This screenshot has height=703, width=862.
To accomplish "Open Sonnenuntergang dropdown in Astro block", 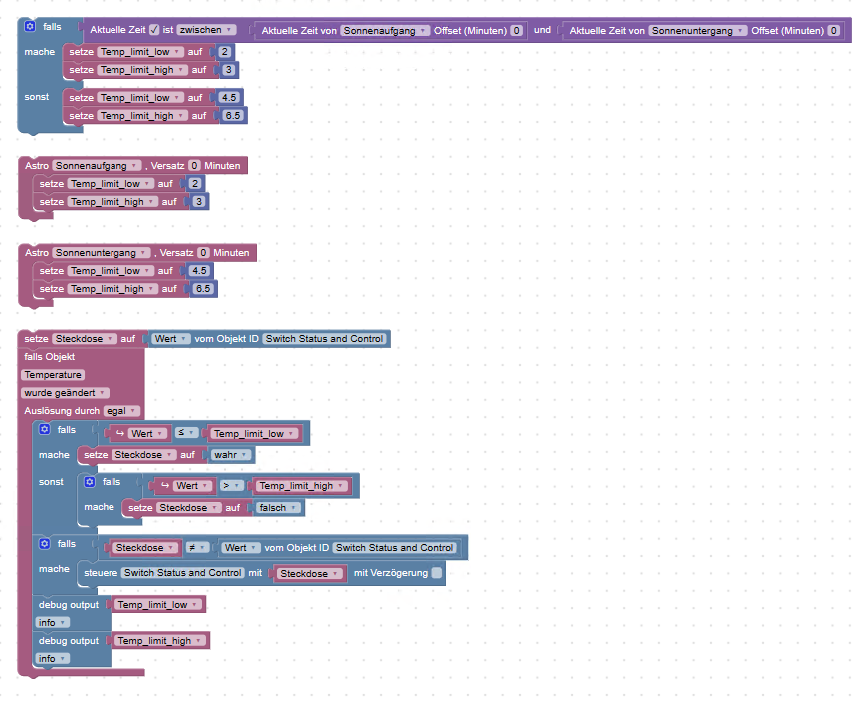I will click(x=101, y=253).
